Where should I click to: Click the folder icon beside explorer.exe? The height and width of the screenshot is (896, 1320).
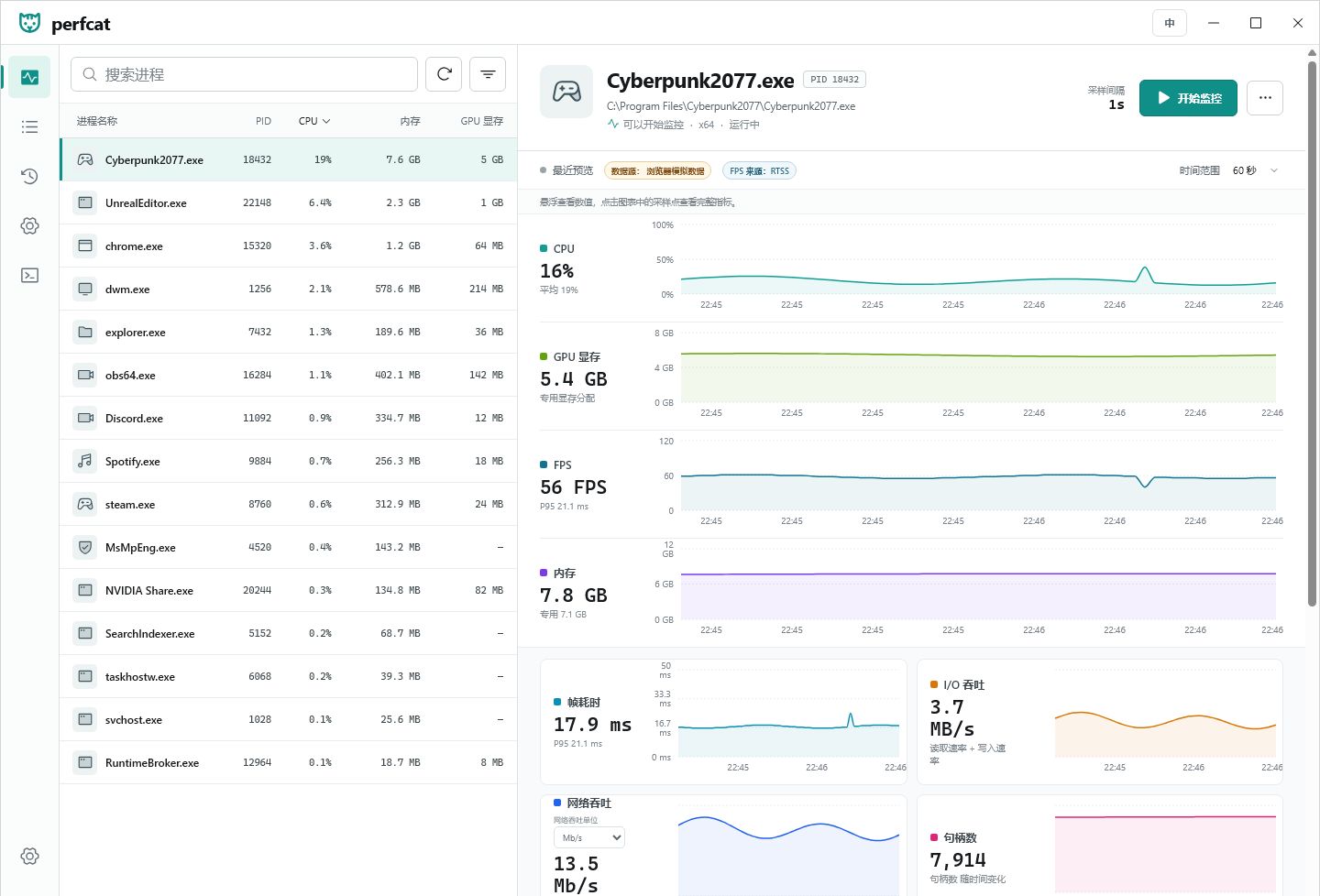pos(85,332)
